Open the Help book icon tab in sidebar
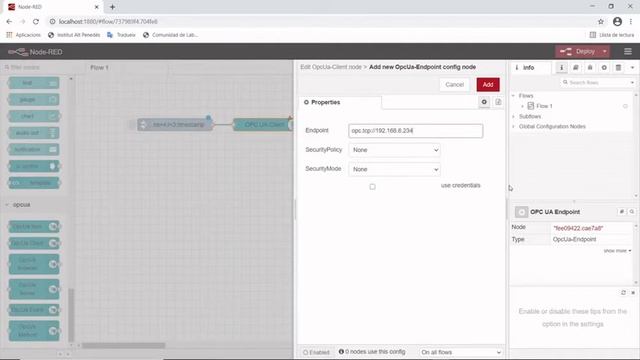640x360 pixels. 576,68
